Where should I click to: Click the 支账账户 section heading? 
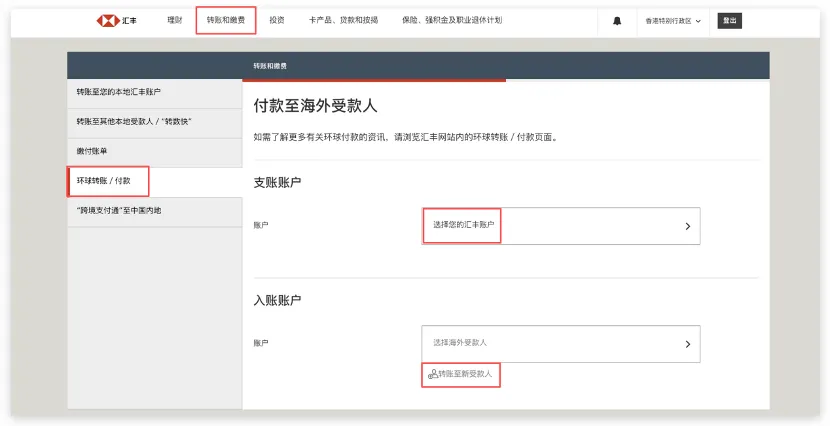click(x=277, y=183)
